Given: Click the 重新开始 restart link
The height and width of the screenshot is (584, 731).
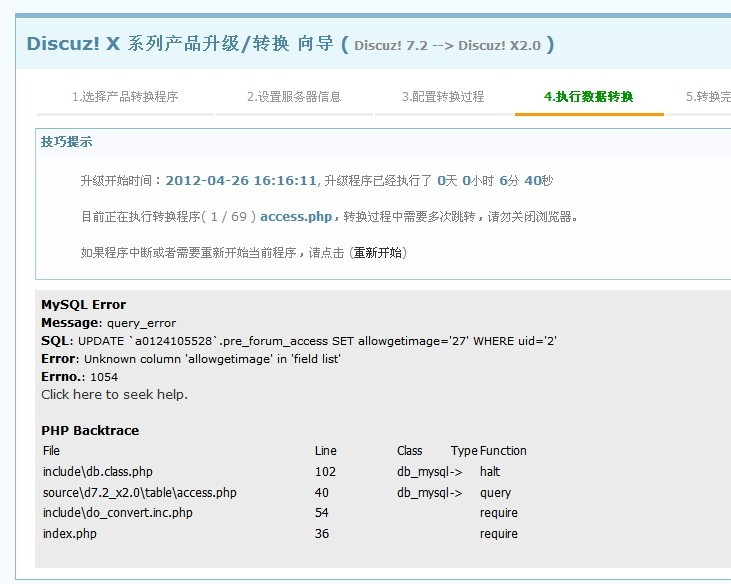Looking at the screenshot, I should coord(378,253).
